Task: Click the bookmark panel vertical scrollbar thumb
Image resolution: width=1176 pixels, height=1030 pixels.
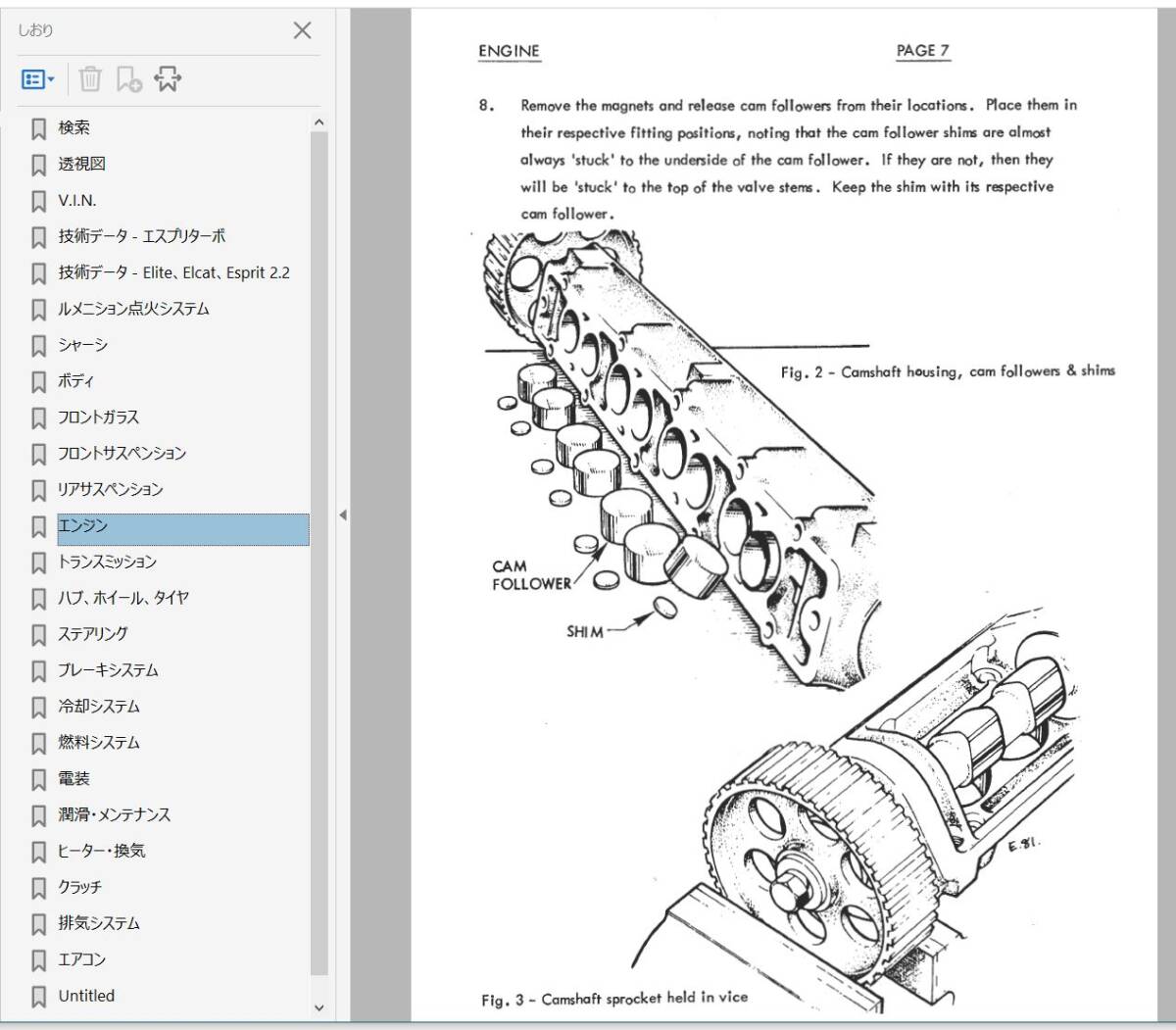Action: (x=318, y=554)
